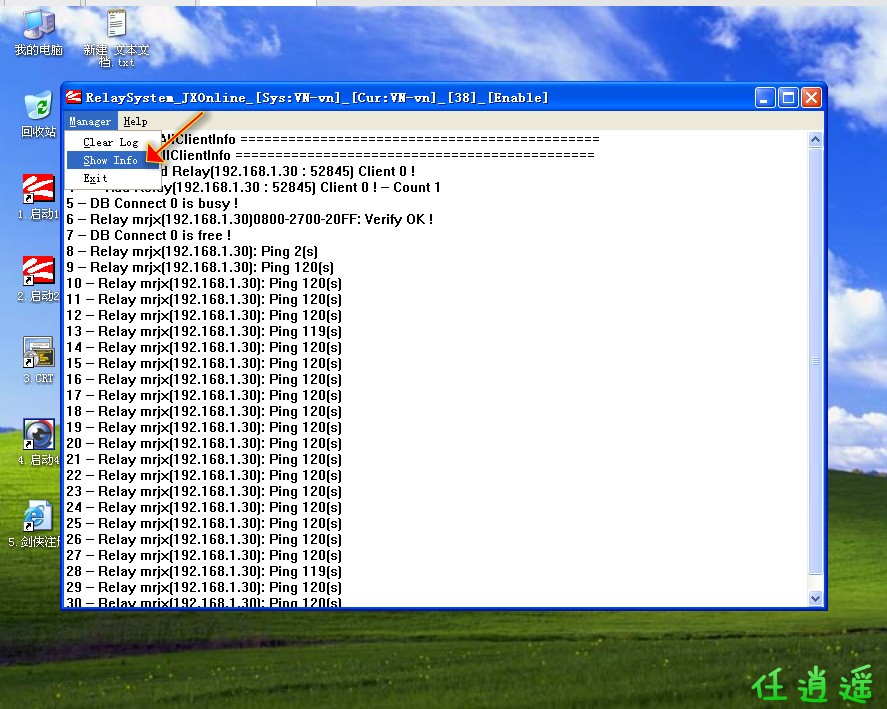Choose Exit in the Manager menu
Screen dimensions: 887x709
(95, 178)
